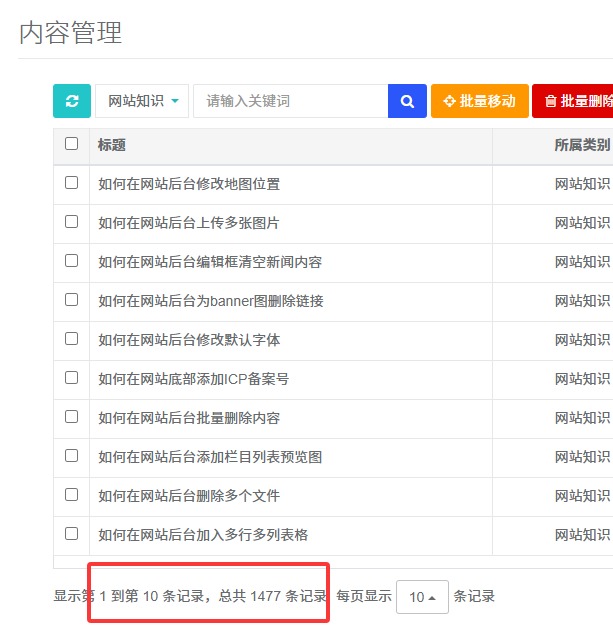Screen dimensions: 613x630
Task: Click the 所属类别 column header
Action: (581, 145)
